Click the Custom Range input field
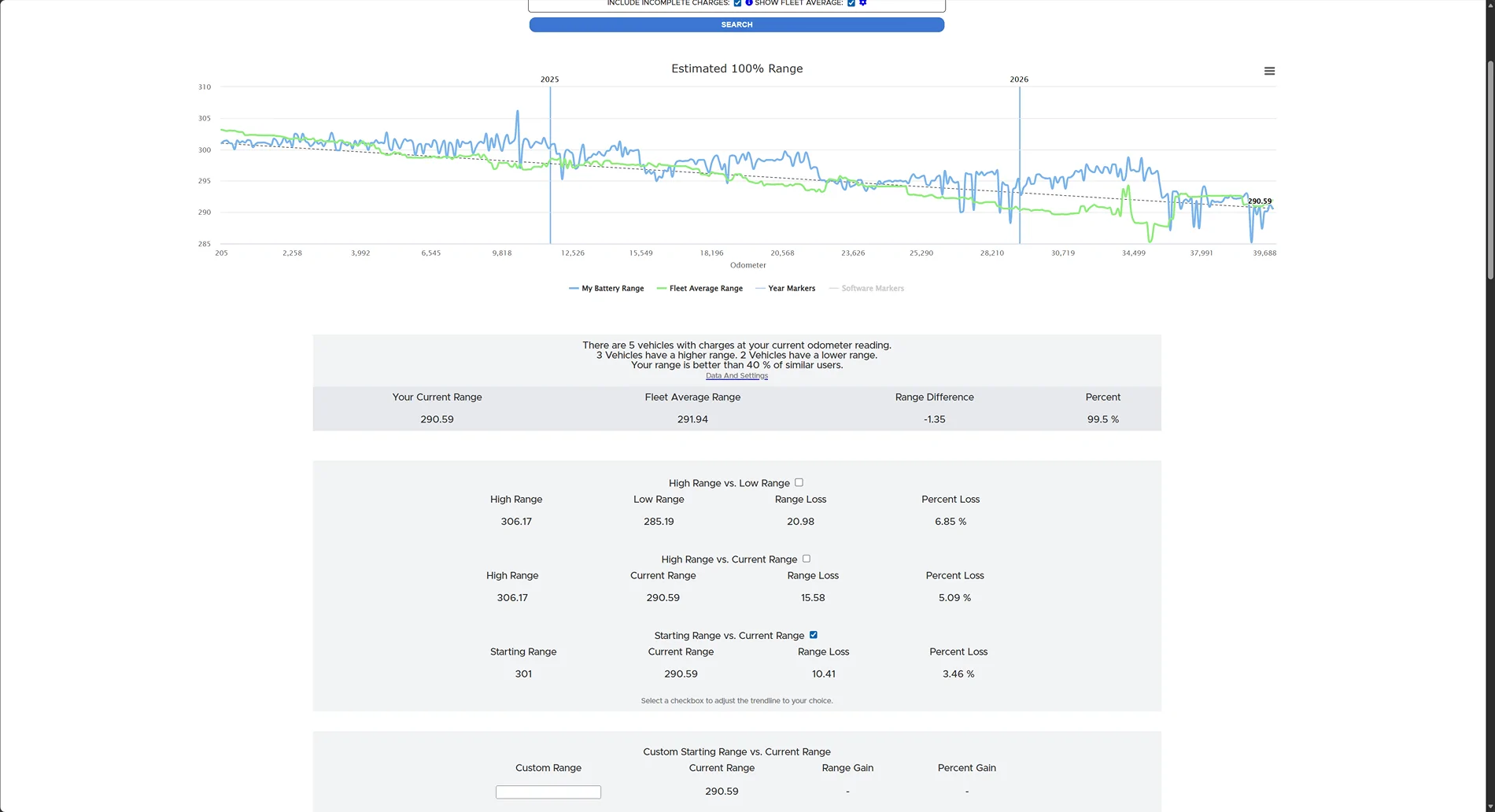The height and width of the screenshot is (812, 1495). (548, 792)
